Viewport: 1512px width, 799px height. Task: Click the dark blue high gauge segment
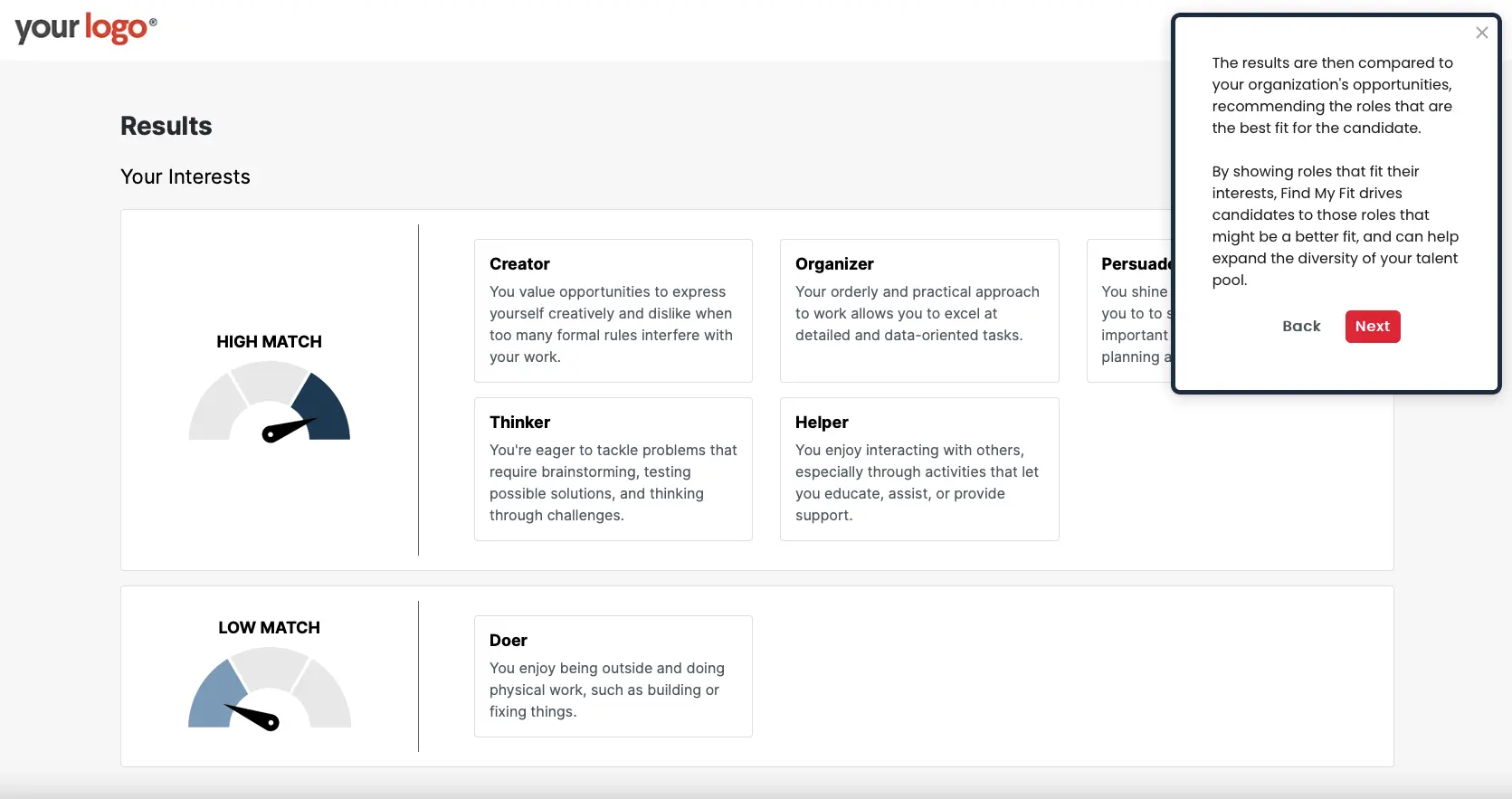(x=326, y=411)
